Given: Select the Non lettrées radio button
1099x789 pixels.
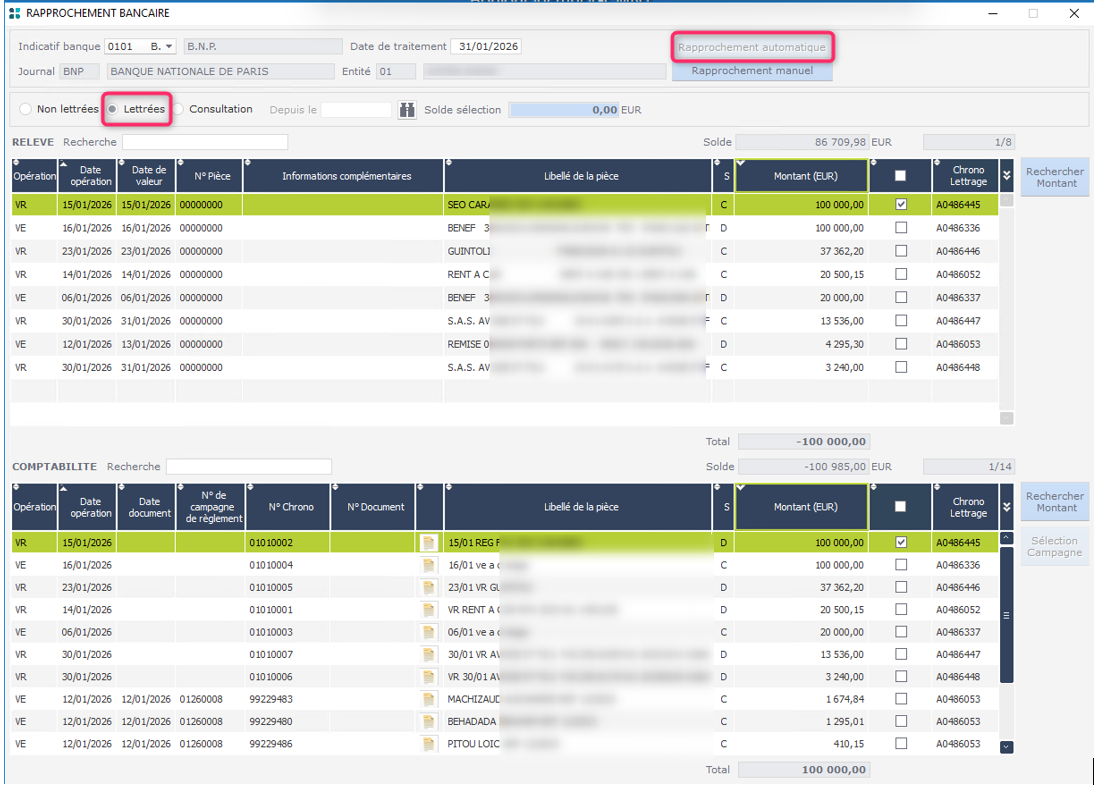Looking at the screenshot, I should [24, 111].
